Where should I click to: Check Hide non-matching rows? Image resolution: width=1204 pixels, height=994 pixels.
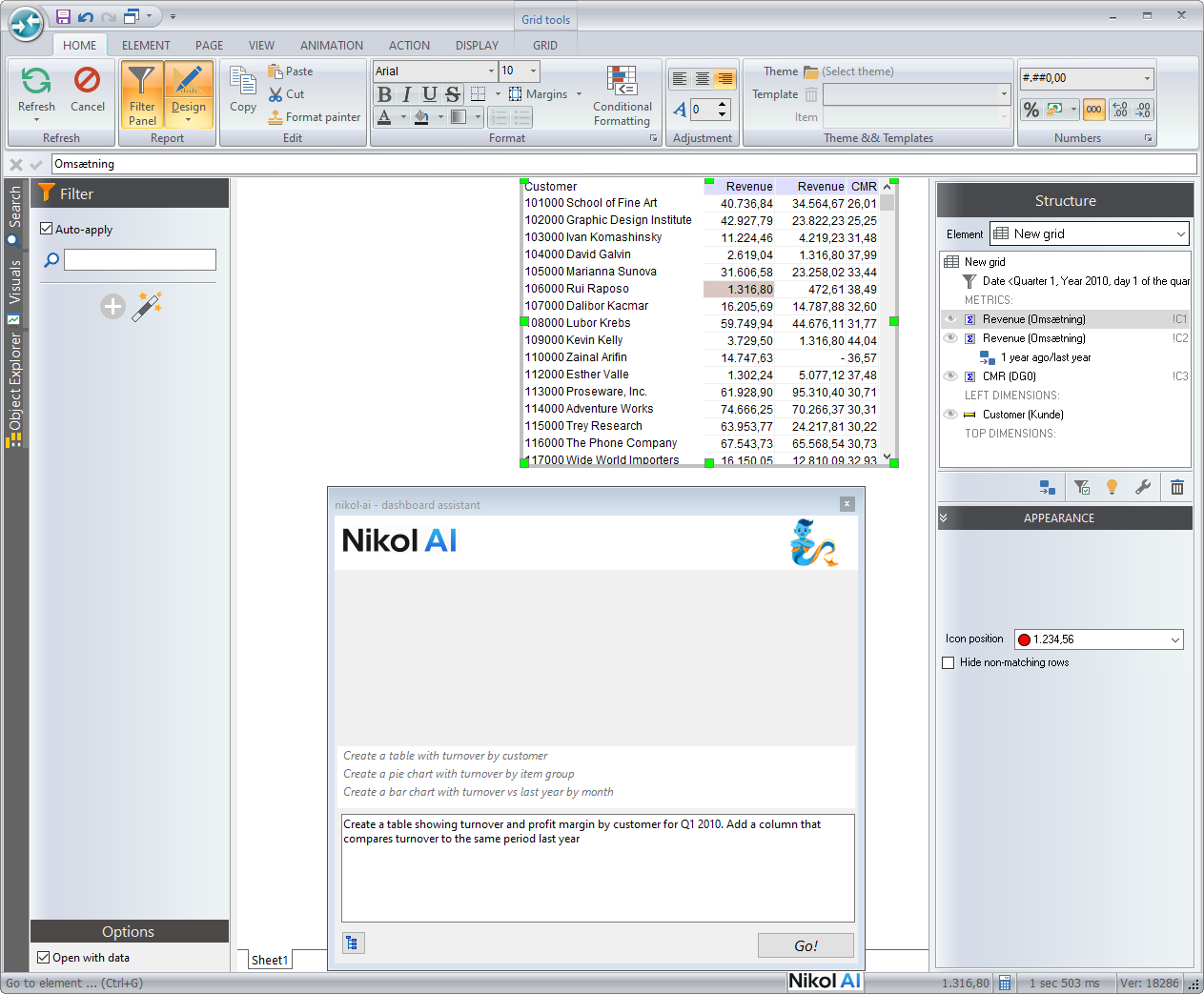948,662
